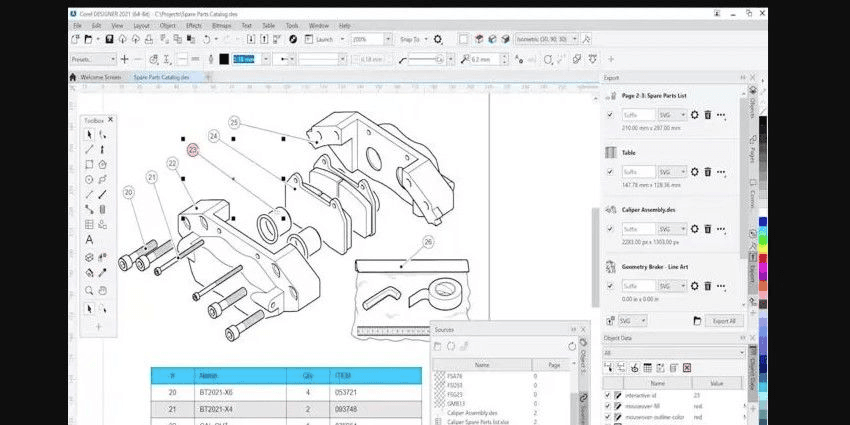Close the Toolbox panel
This screenshot has height=425, width=850.
pos(111,120)
